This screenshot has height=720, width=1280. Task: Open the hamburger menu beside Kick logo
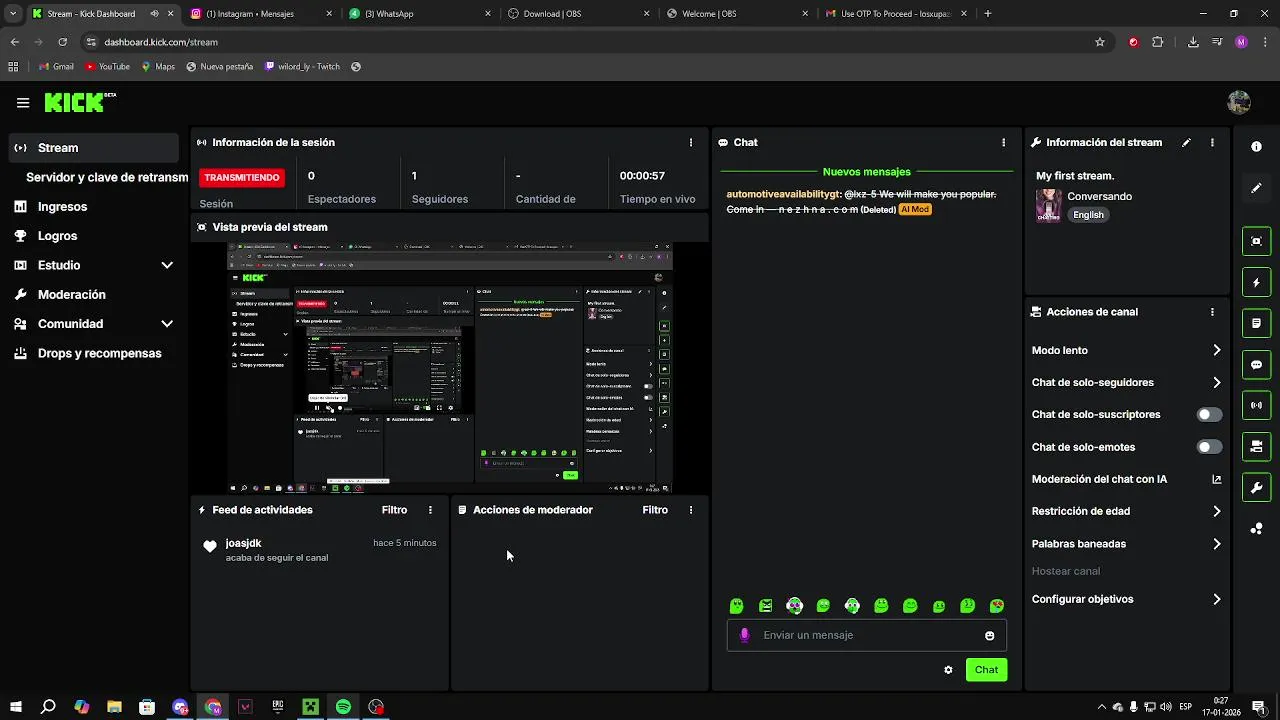click(23, 102)
